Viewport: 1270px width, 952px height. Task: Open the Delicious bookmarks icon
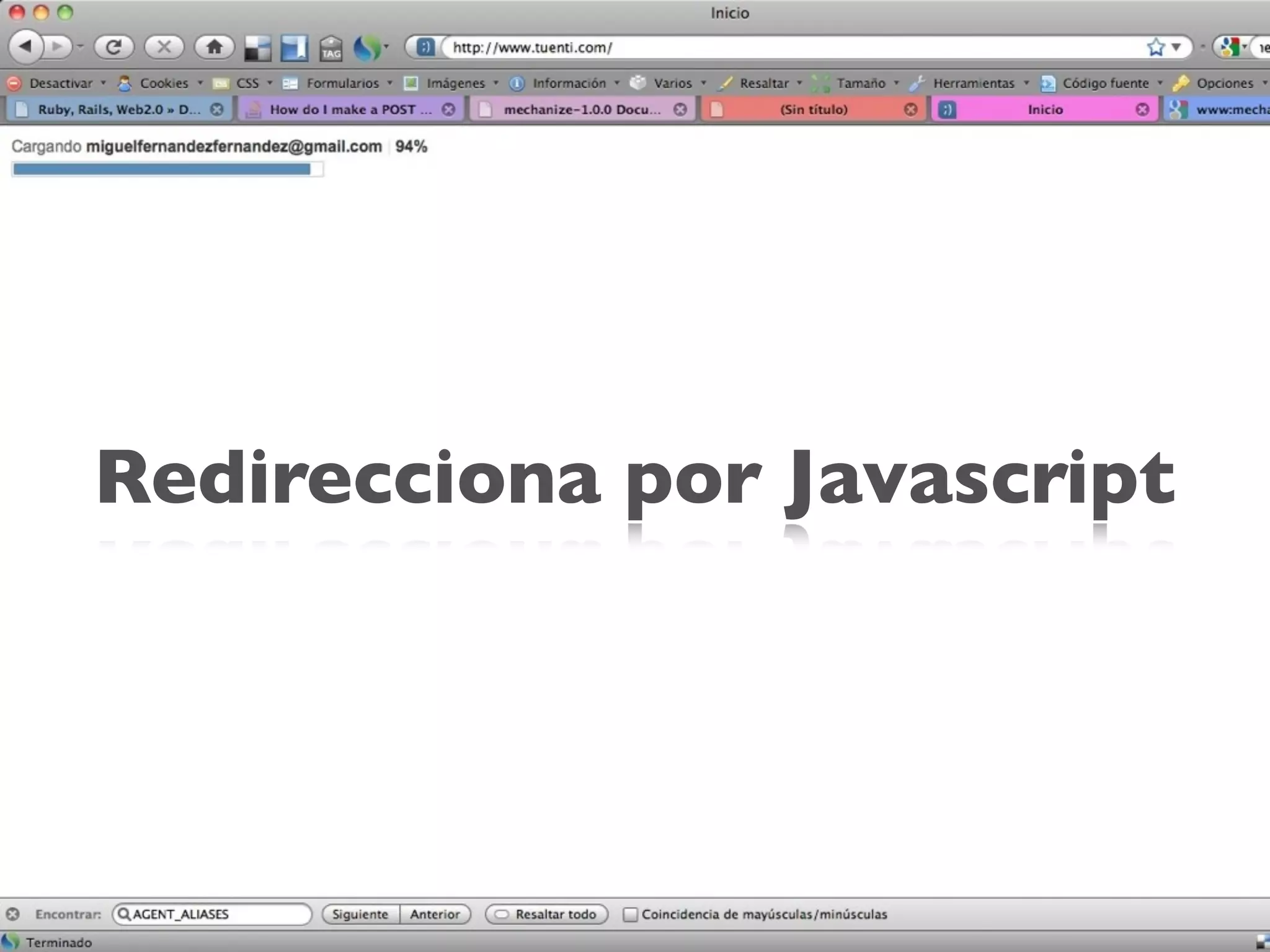pyautogui.click(x=257, y=48)
